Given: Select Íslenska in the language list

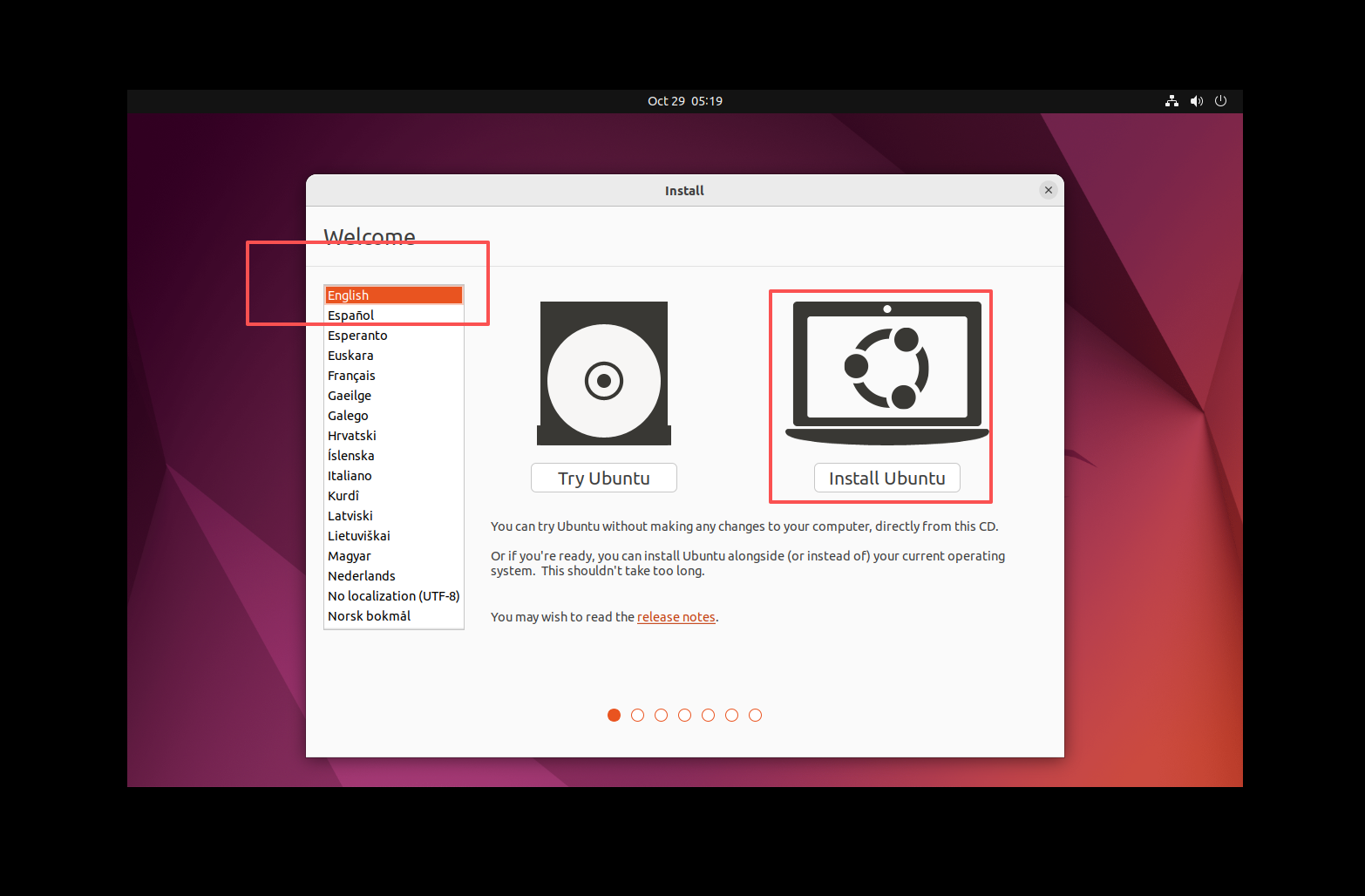Looking at the screenshot, I should pos(394,456).
